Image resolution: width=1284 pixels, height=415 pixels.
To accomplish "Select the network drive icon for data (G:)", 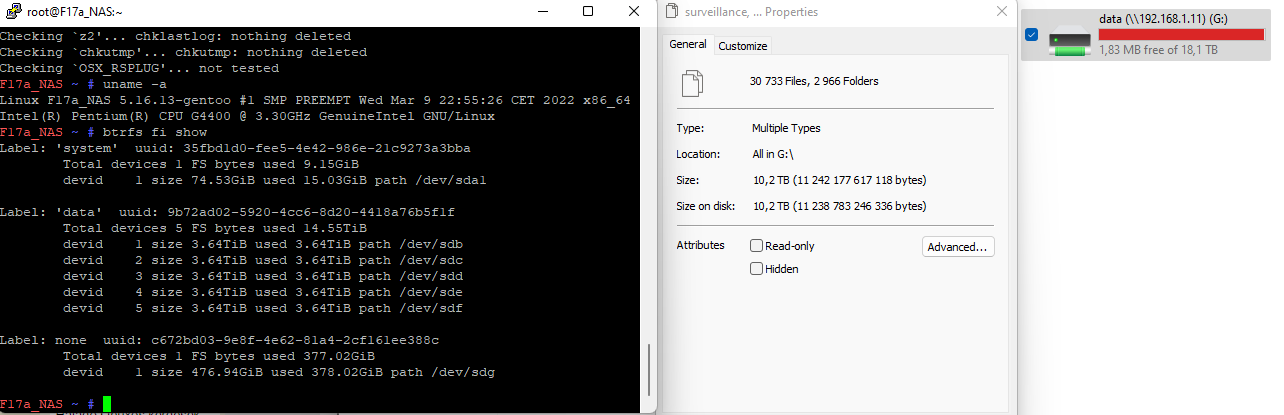I will pyautogui.click(x=1070, y=42).
